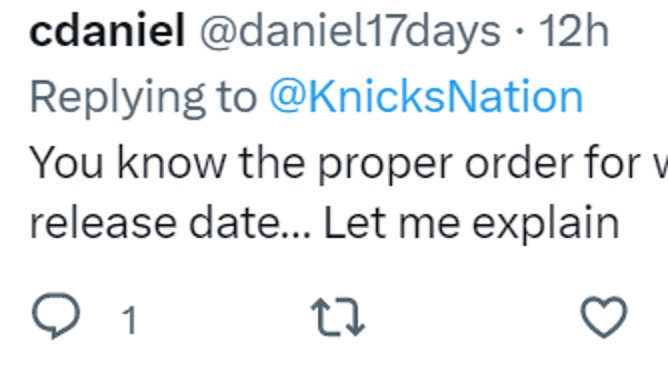Click the 'Replying to' label
Screen dimensions: 668x376
point(143,98)
